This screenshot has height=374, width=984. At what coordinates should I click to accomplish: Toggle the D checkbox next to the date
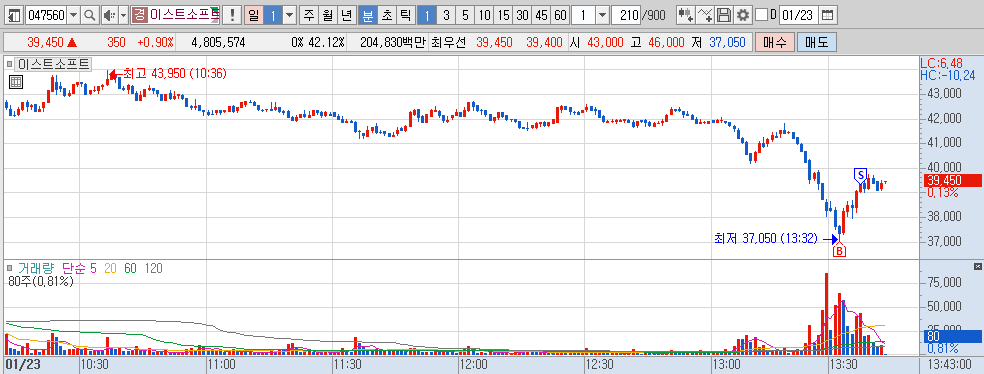point(761,14)
